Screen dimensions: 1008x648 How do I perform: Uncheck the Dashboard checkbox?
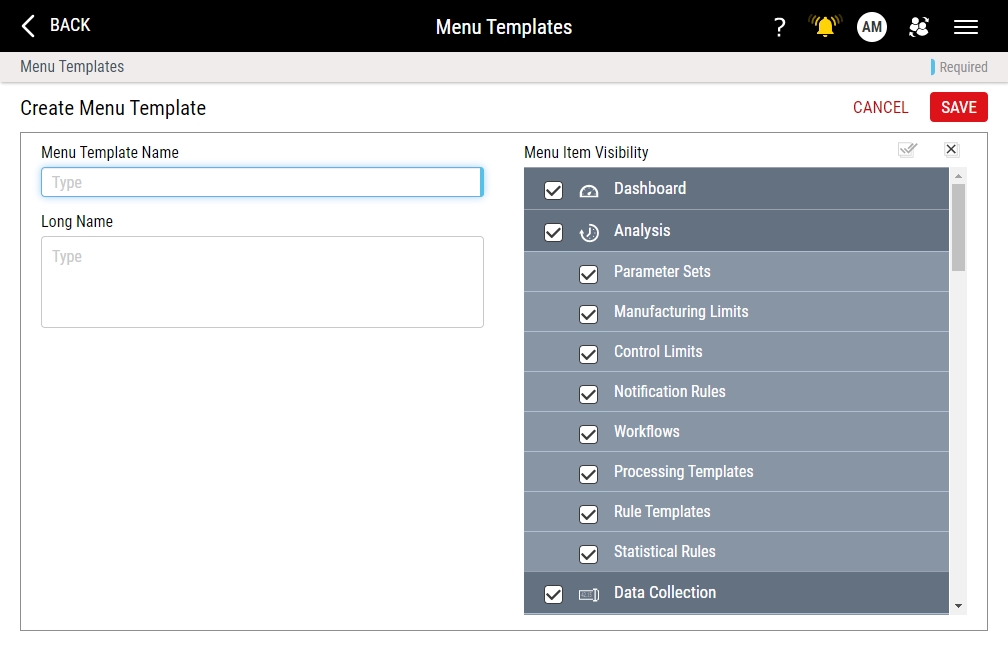[553, 190]
